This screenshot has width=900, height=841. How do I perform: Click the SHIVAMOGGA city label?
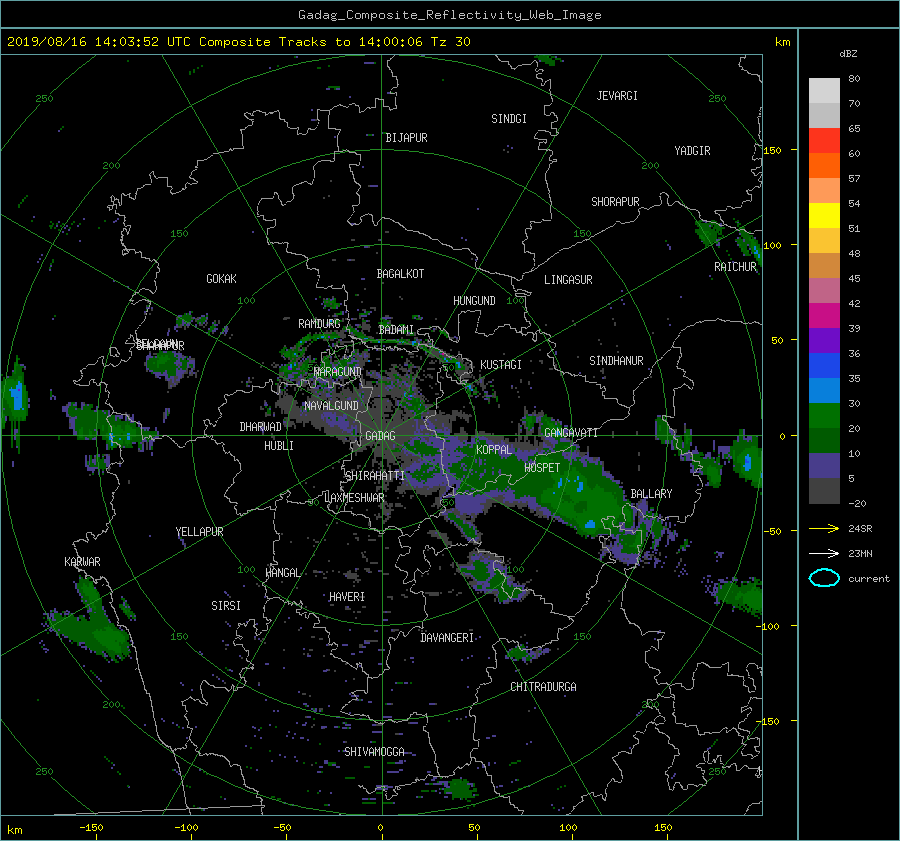point(374,752)
